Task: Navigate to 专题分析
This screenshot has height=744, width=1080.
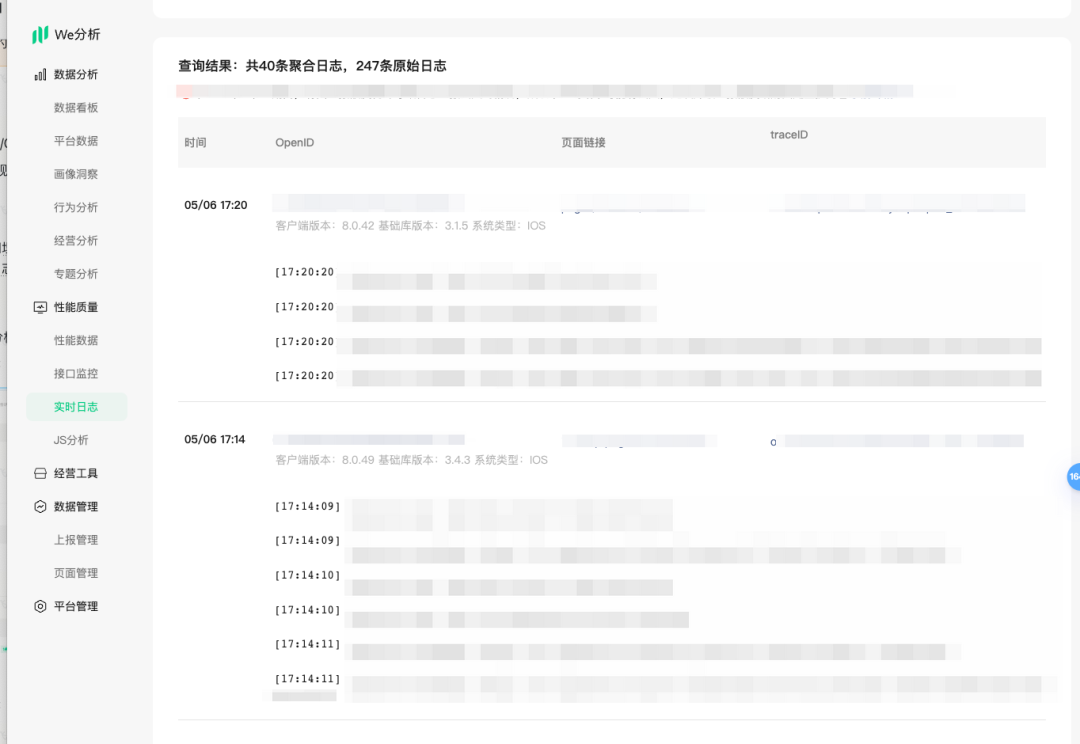Action: click(76, 273)
